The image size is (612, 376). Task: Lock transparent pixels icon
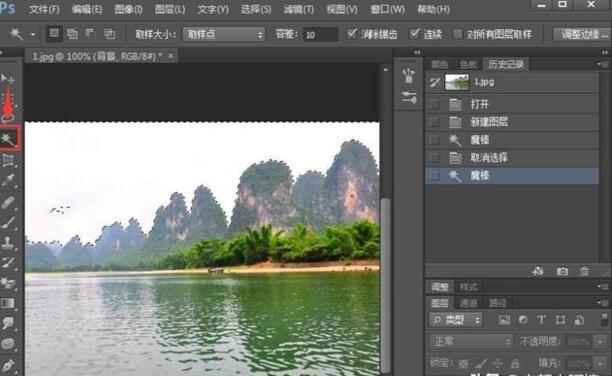[463, 364]
